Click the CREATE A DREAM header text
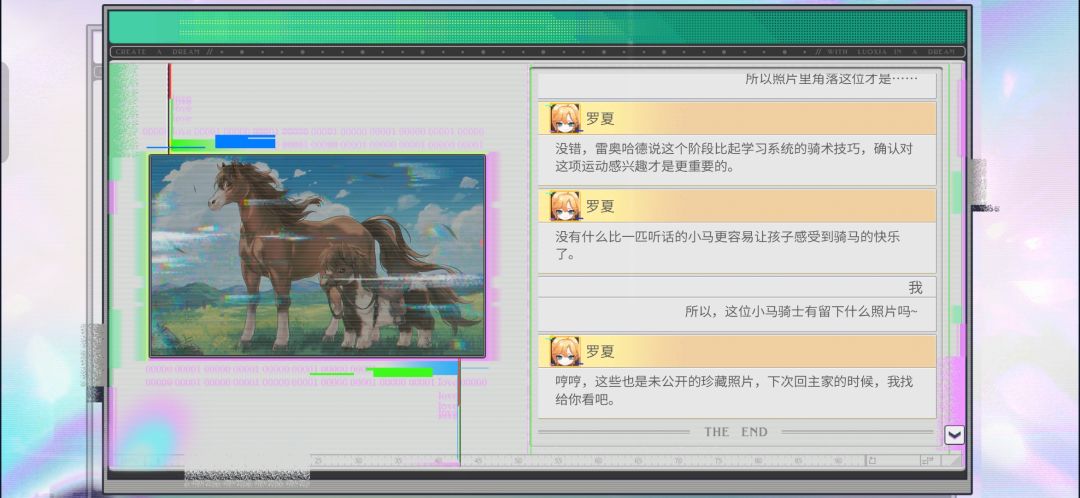 click(159, 52)
